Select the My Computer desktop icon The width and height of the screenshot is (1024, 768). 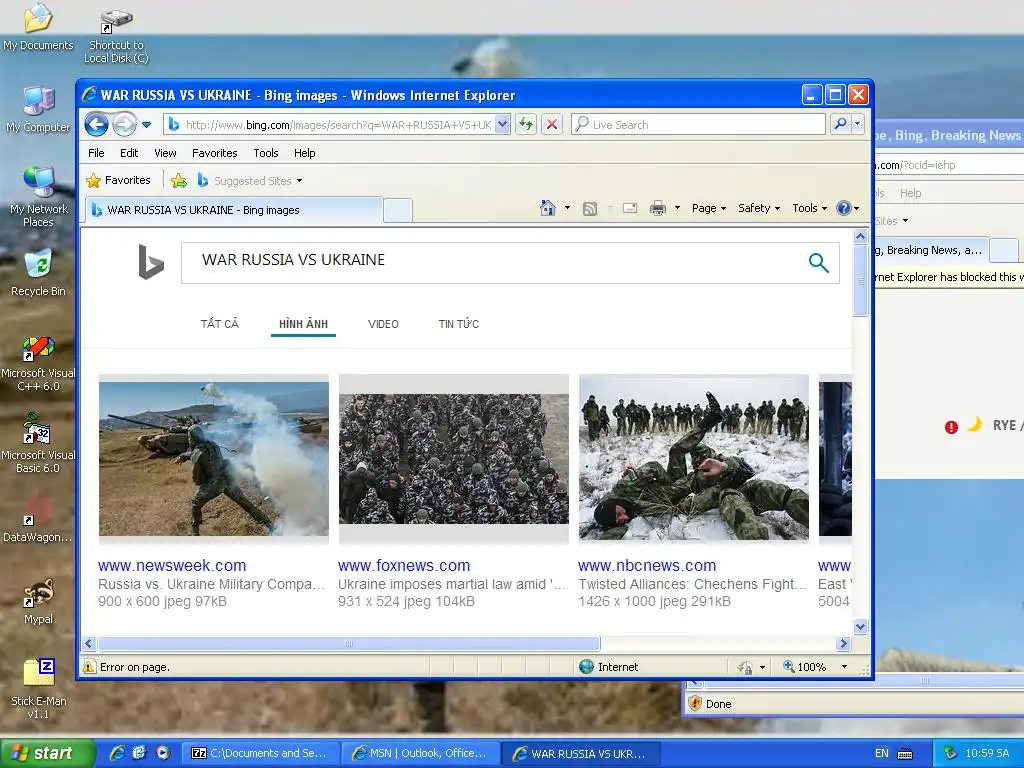pyautogui.click(x=38, y=109)
